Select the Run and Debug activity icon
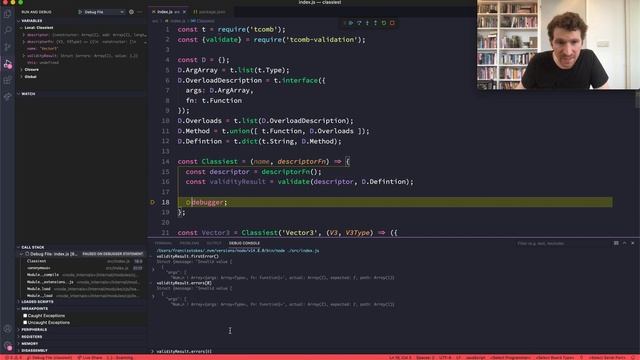The width and height of the screenshot is (640, 360). coord(7,64)
